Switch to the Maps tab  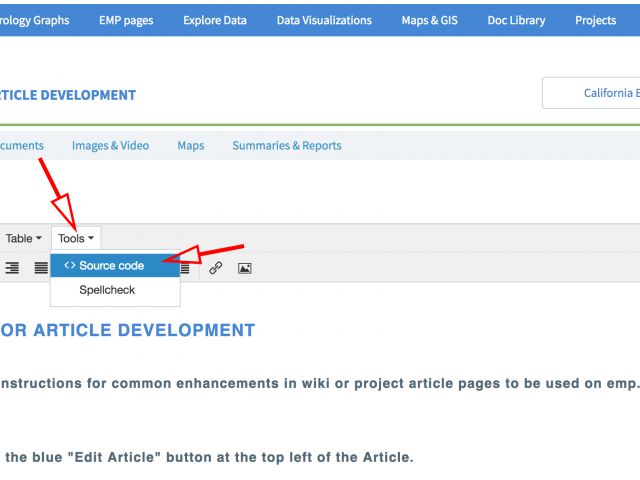191,146
